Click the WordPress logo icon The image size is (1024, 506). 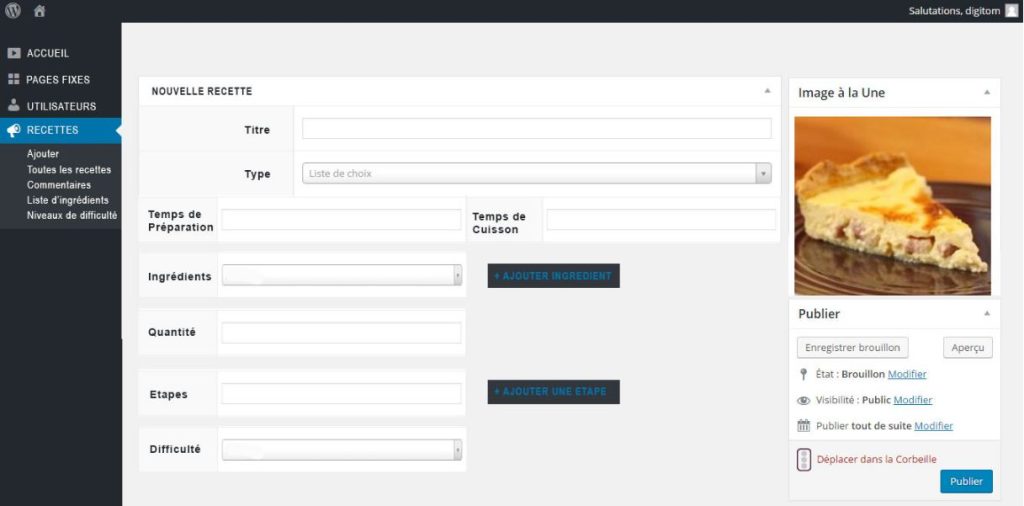point(13,11)
